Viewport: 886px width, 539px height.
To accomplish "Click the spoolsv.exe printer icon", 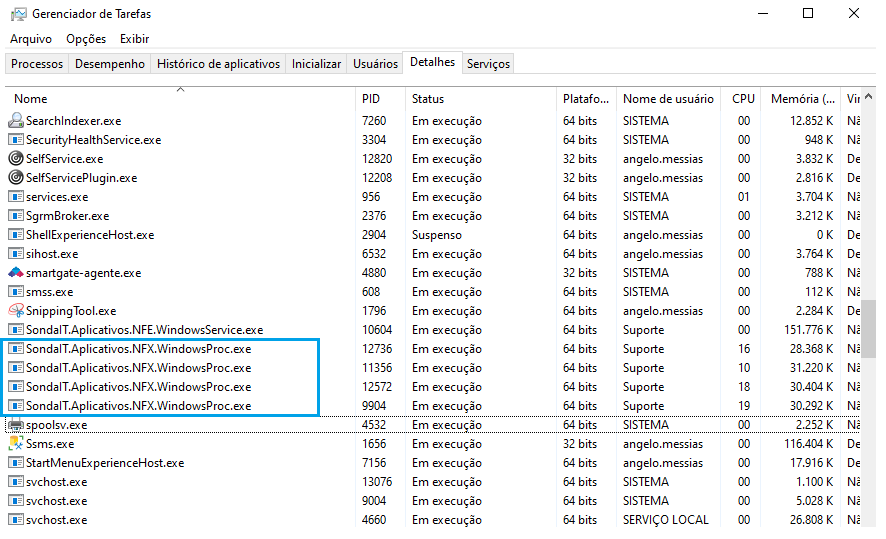I will click(x=16, y=425).
